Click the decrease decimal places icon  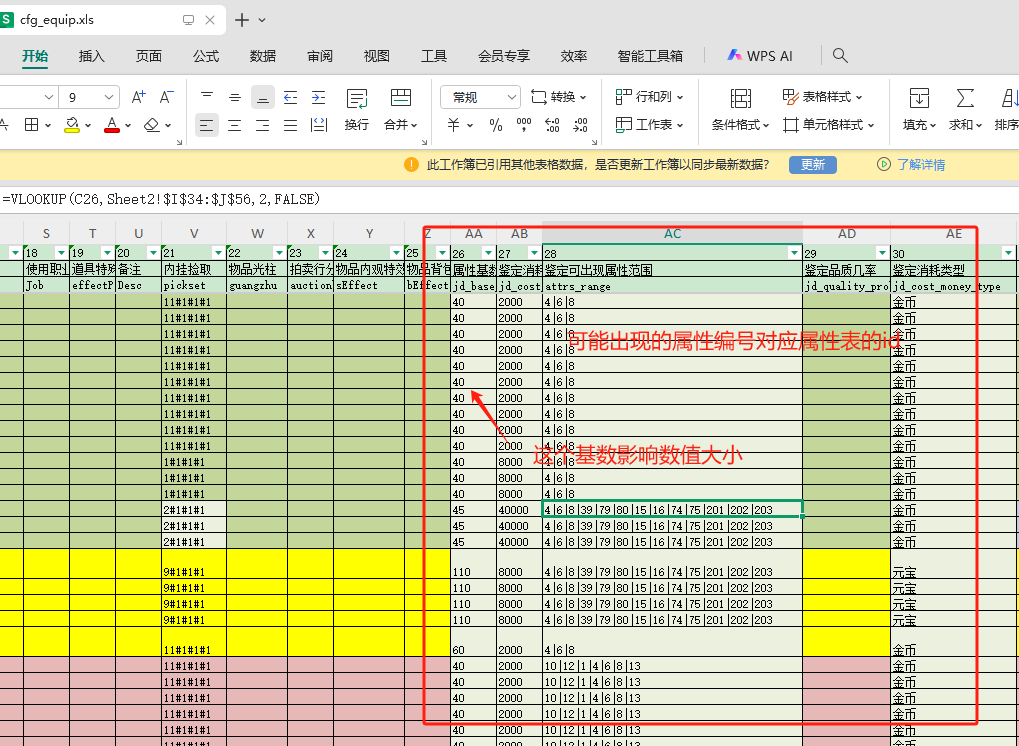(581, 125)
